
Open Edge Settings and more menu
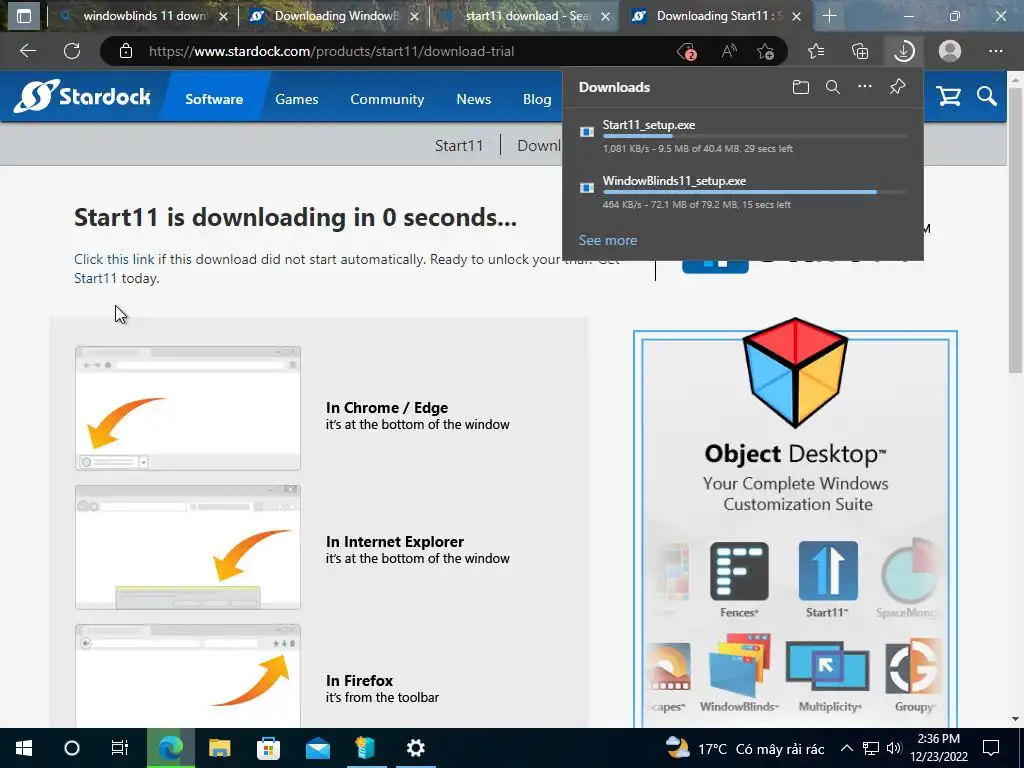click(x=995, y=51)
